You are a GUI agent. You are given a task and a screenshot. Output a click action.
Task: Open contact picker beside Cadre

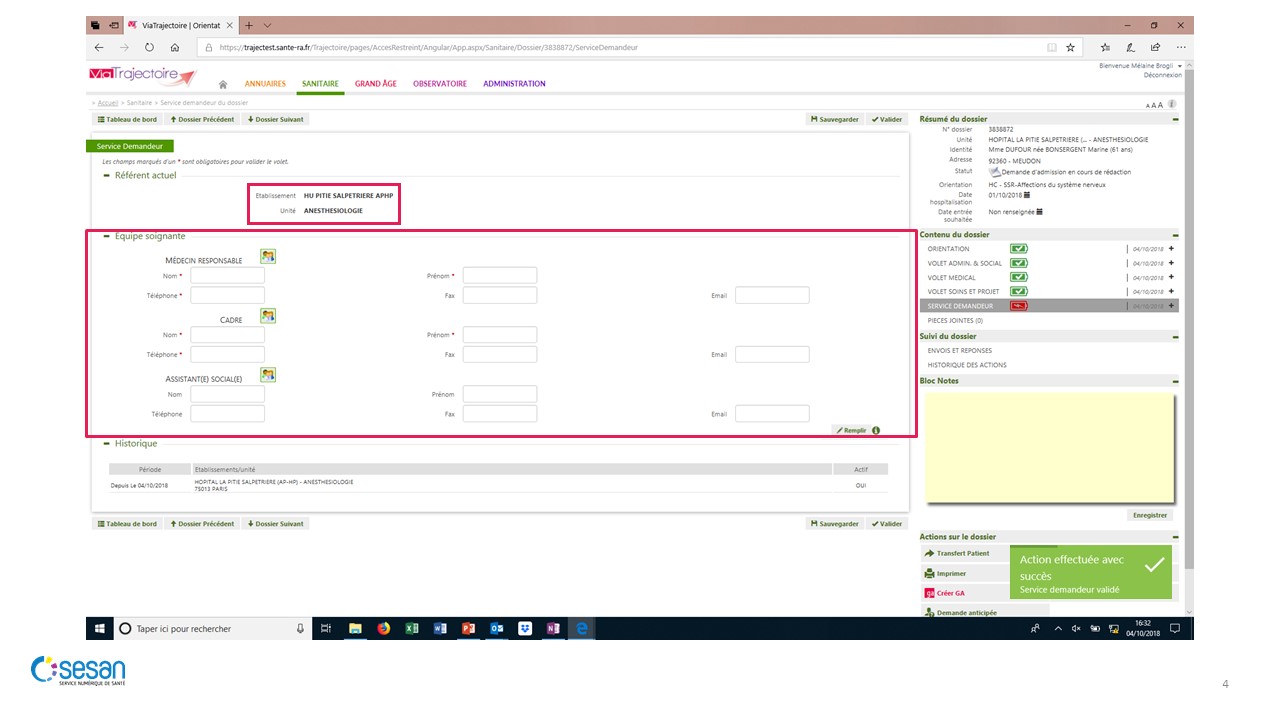[268, 316]
